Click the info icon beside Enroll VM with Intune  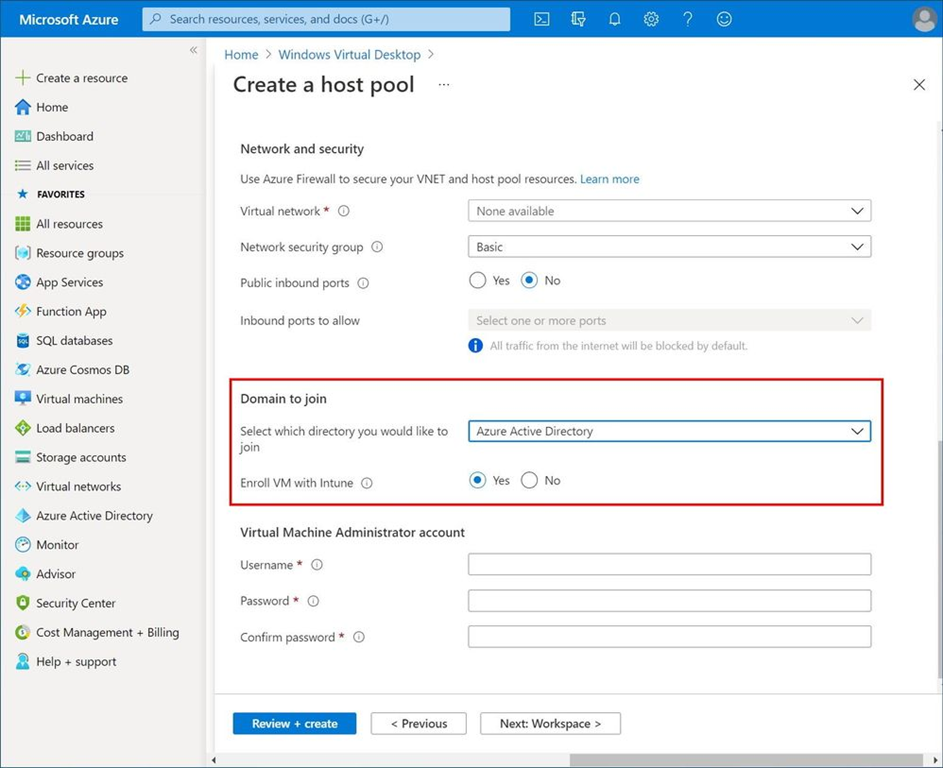(367, 483)
